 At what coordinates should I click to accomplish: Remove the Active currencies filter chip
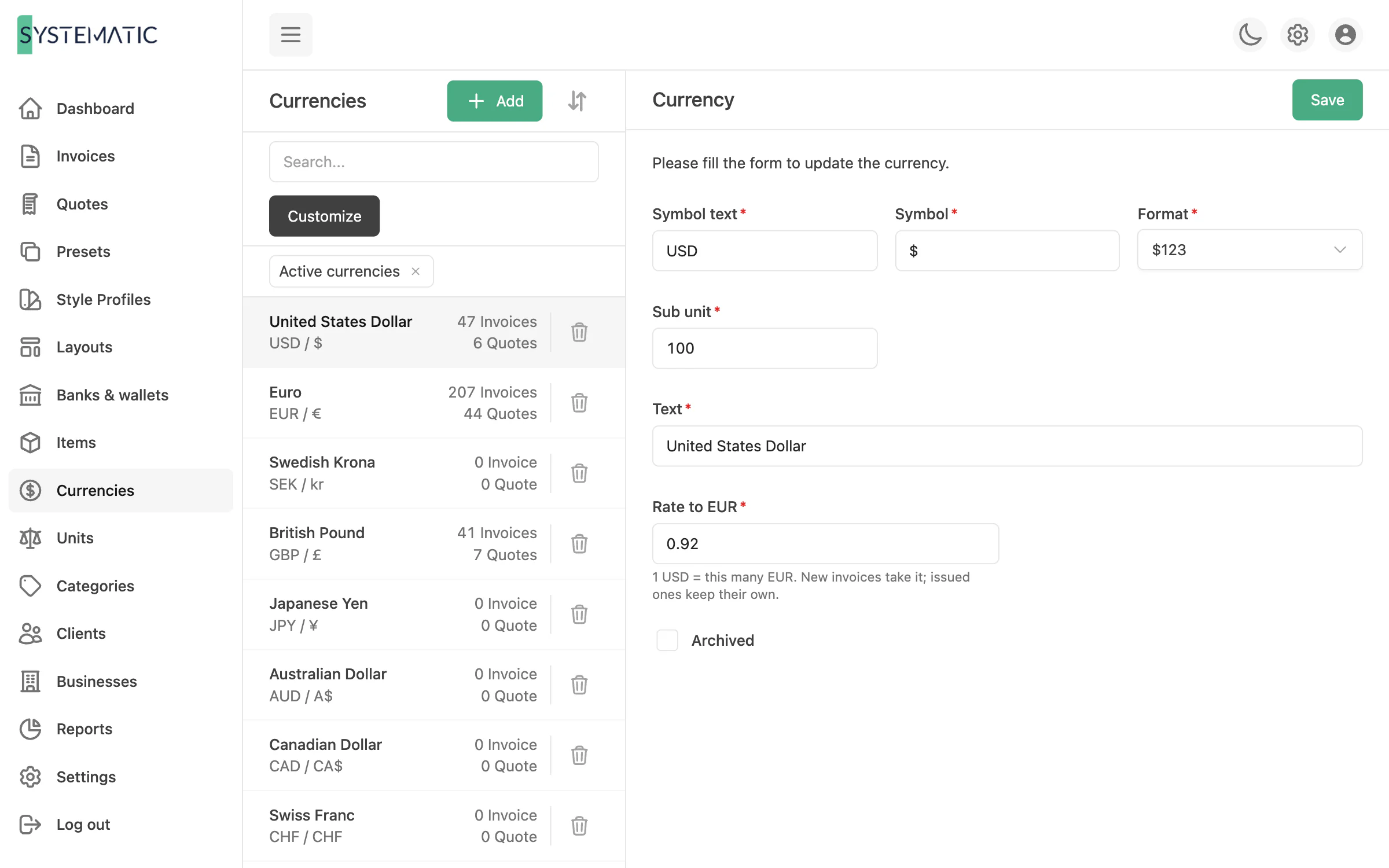click(x=416, y=271)
